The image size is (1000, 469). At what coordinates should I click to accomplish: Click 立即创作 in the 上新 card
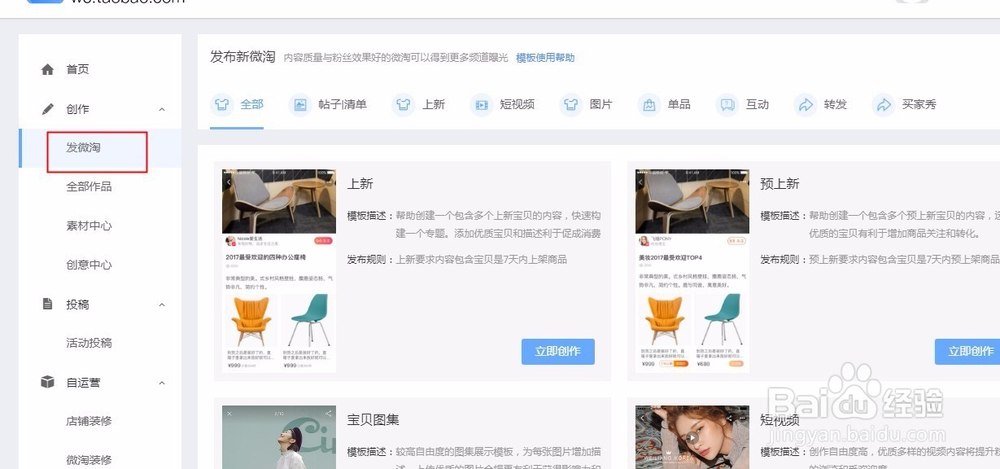pos(558,352)
